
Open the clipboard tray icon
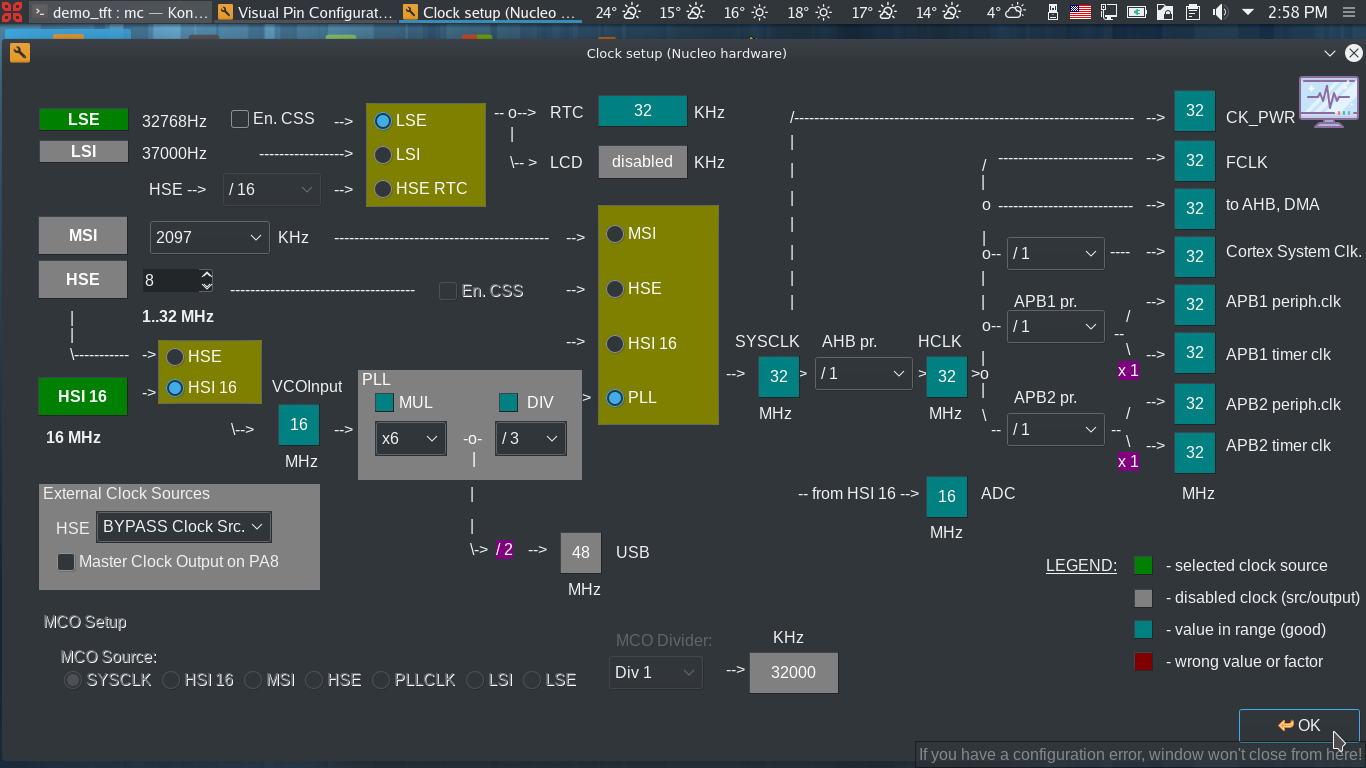click(1193, 12)
